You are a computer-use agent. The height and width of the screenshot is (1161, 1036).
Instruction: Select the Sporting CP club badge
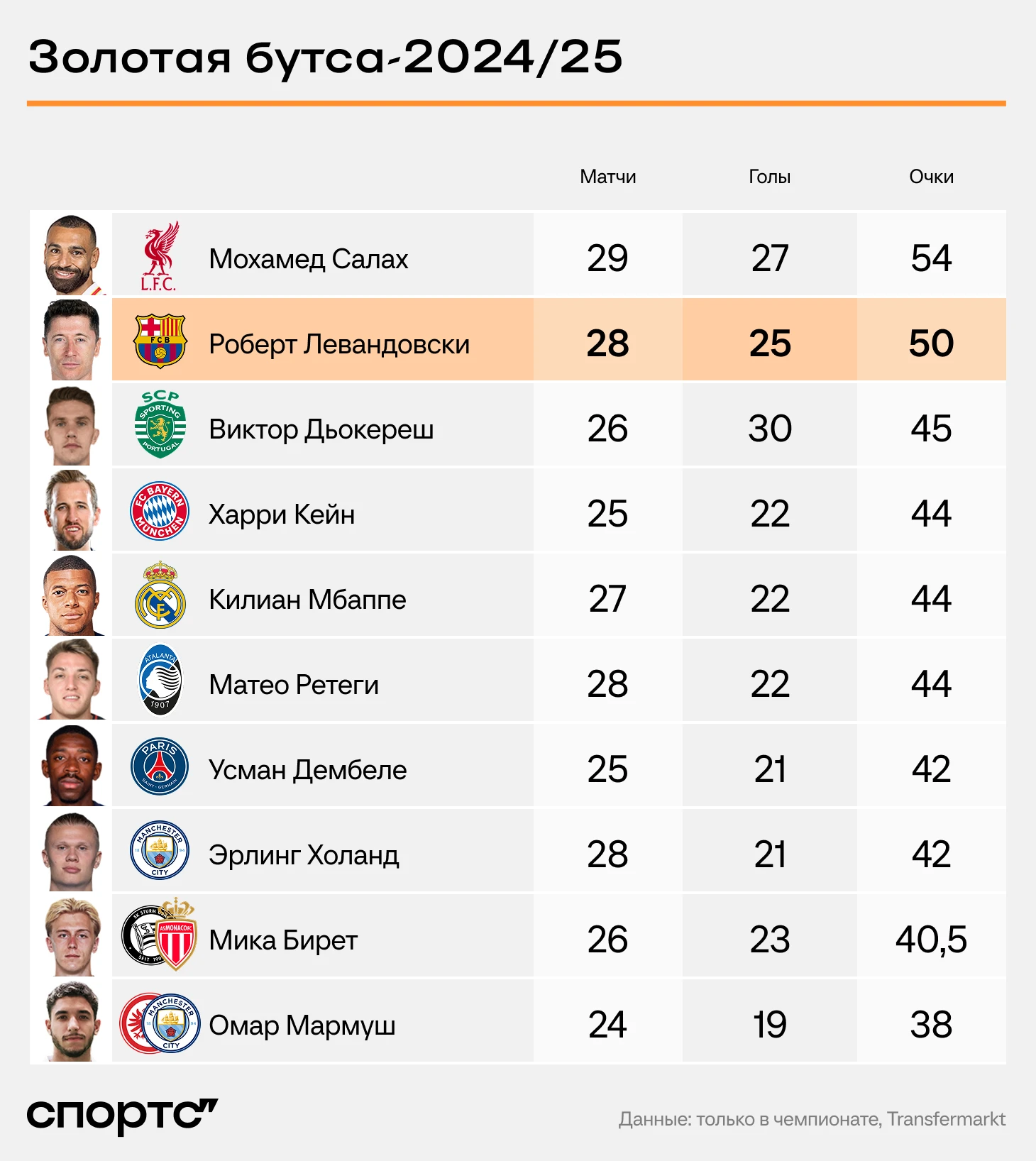point(160,424)
